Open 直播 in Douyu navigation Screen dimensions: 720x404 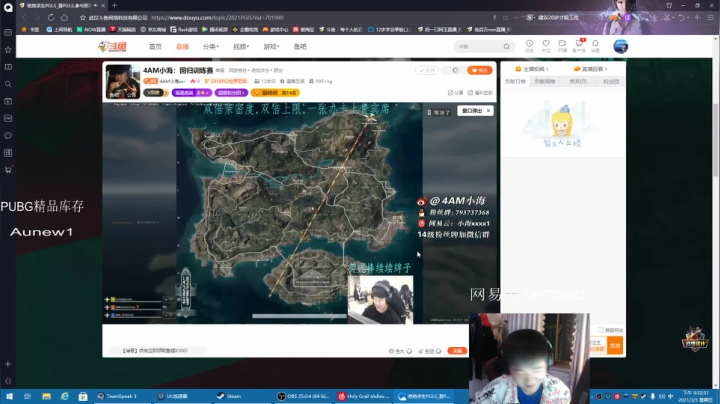[x=182, y=46]
